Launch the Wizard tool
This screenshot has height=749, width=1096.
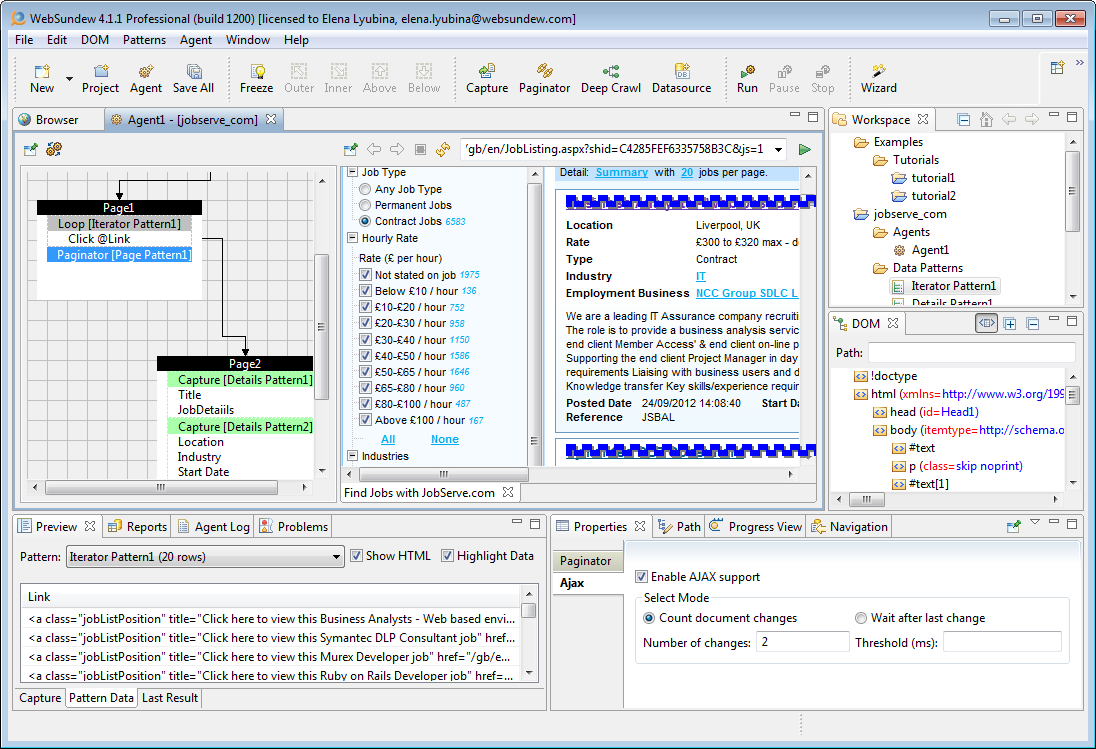pos(879,78)
